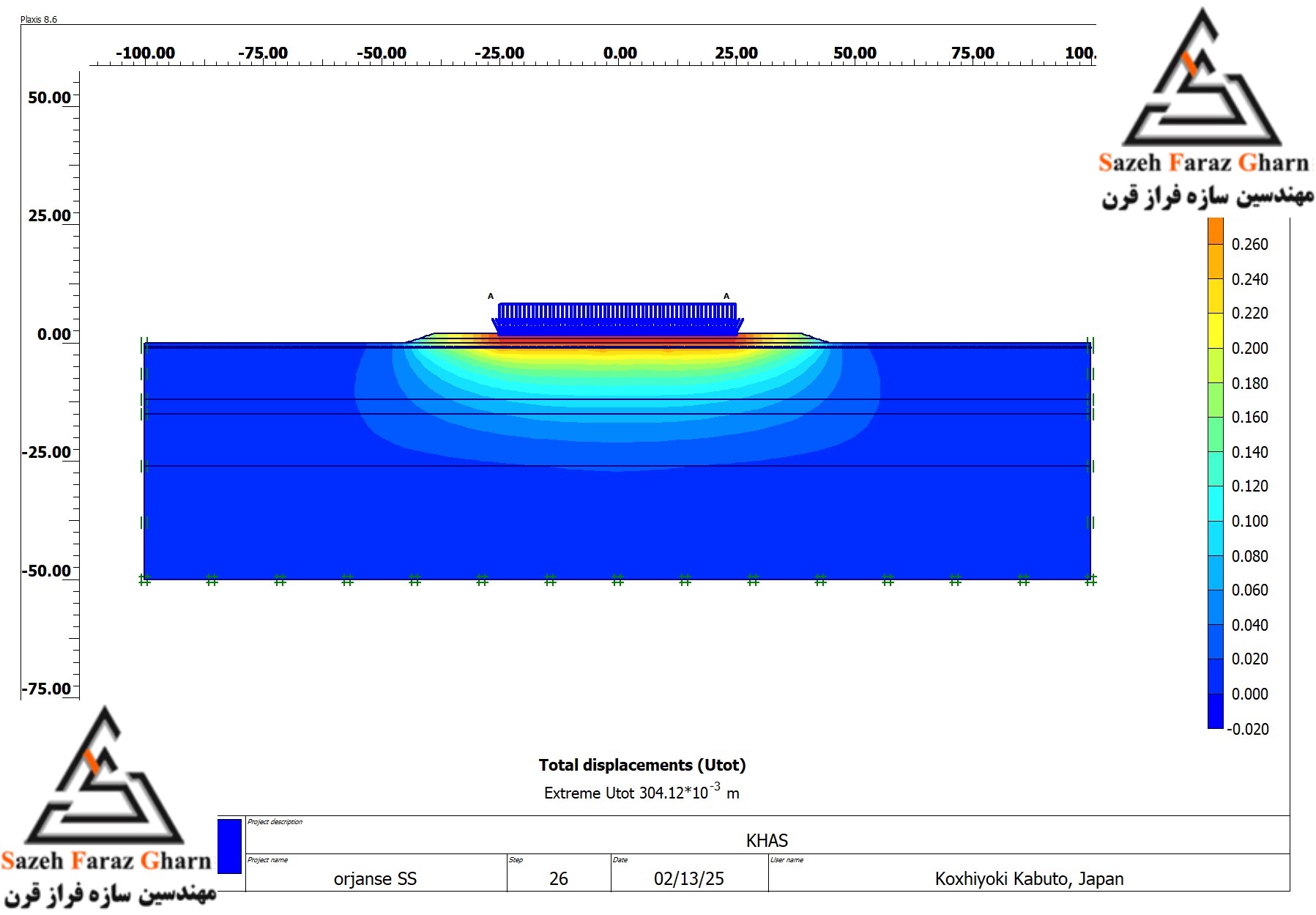
Task: Click the Sazeh Faraz Gharn logo at top right
Action: pyautogui.click(x=1205, y=108)
